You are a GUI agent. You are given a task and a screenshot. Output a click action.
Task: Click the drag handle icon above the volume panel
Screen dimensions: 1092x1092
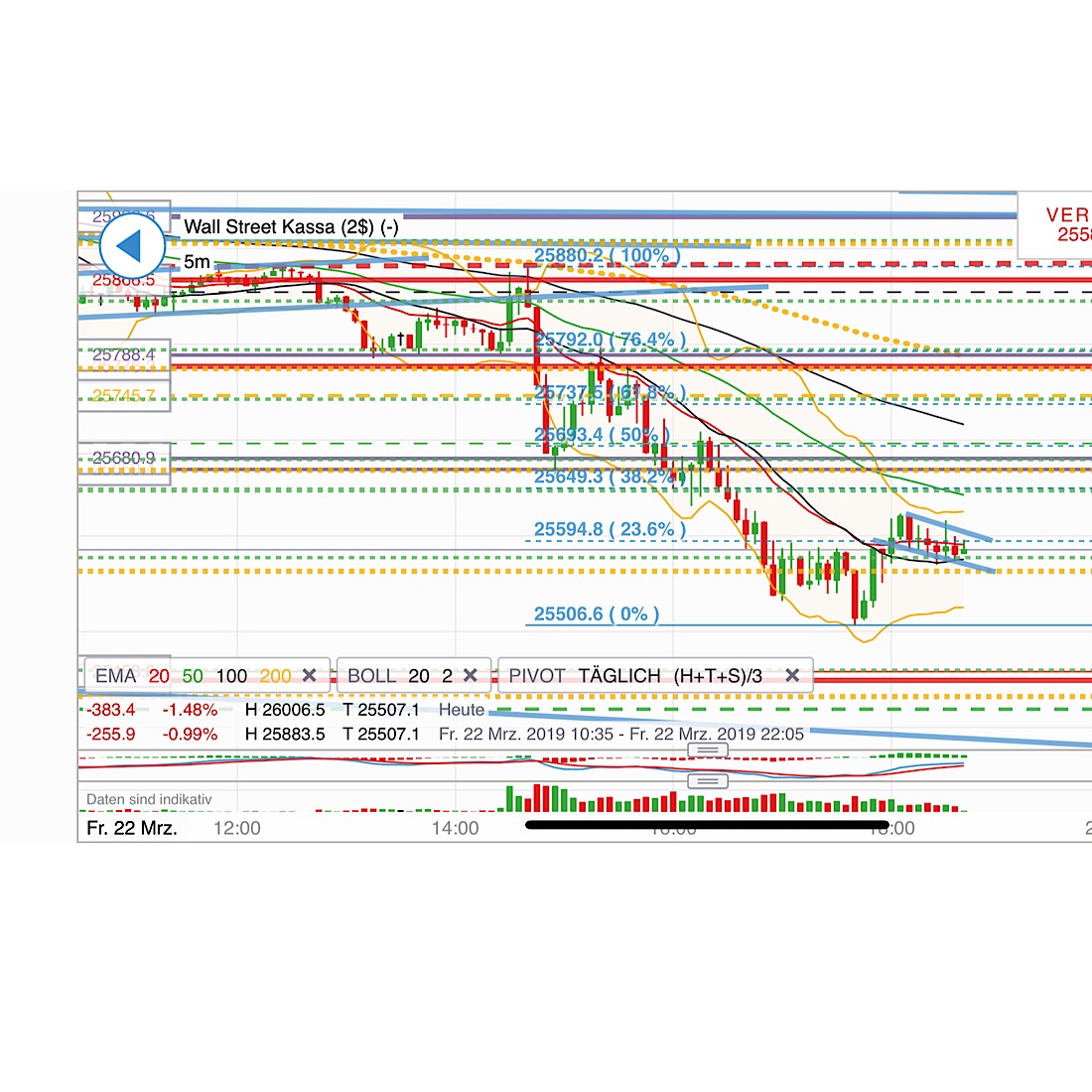click(x=708, y=781)
